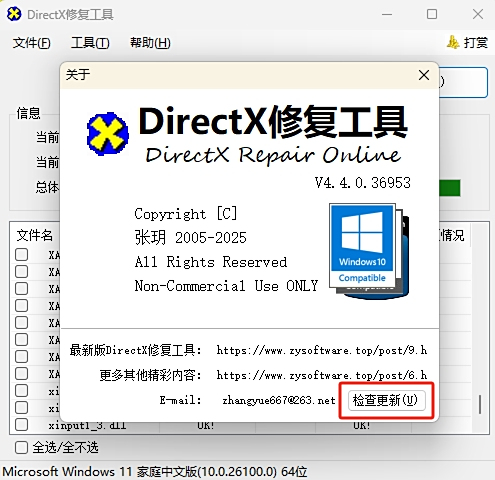Image resolution: width=495 pixels, height=480 pixels.
Task: Maximize the DirectX修复工具 window
Action: click(432, 14)
